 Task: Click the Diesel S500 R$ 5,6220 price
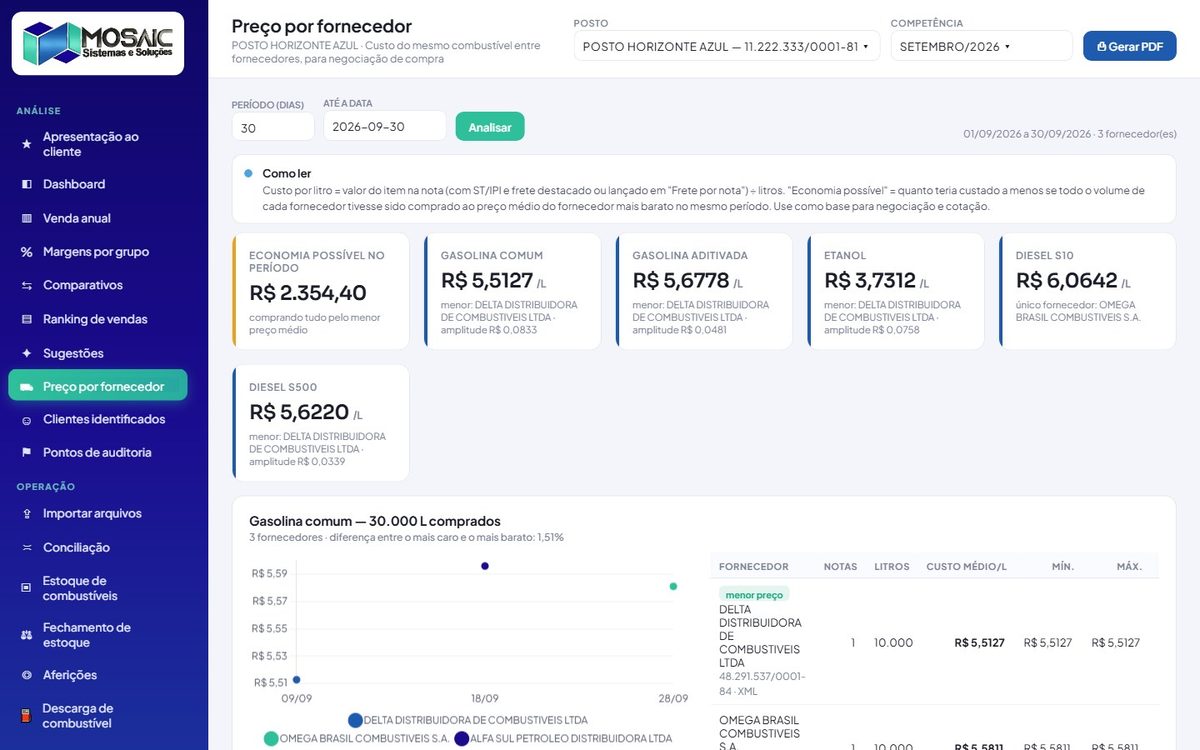point(299,412)
